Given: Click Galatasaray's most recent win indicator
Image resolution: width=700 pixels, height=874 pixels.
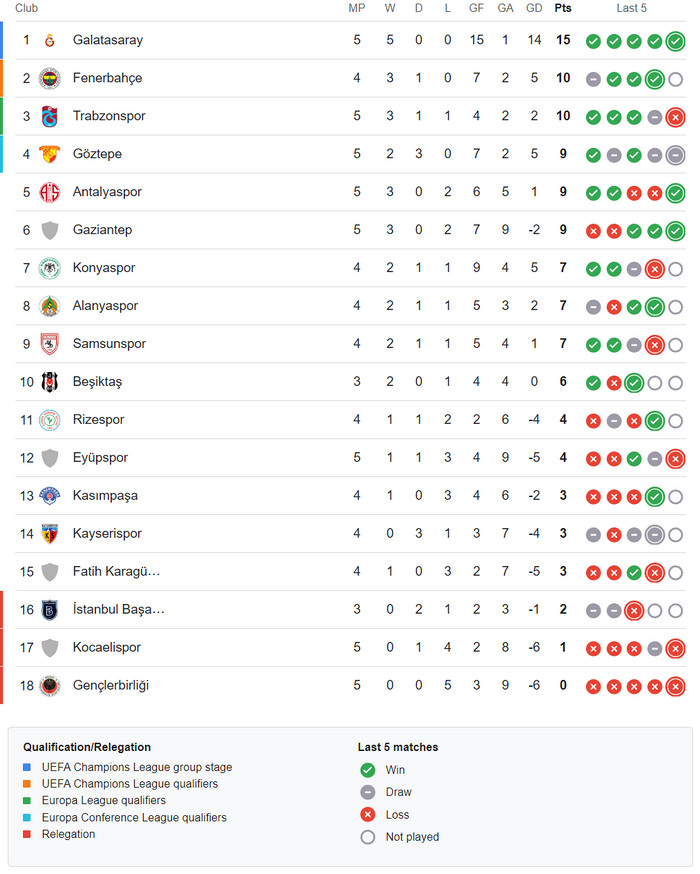Looking at the screenshot, I should coord(675,41).
